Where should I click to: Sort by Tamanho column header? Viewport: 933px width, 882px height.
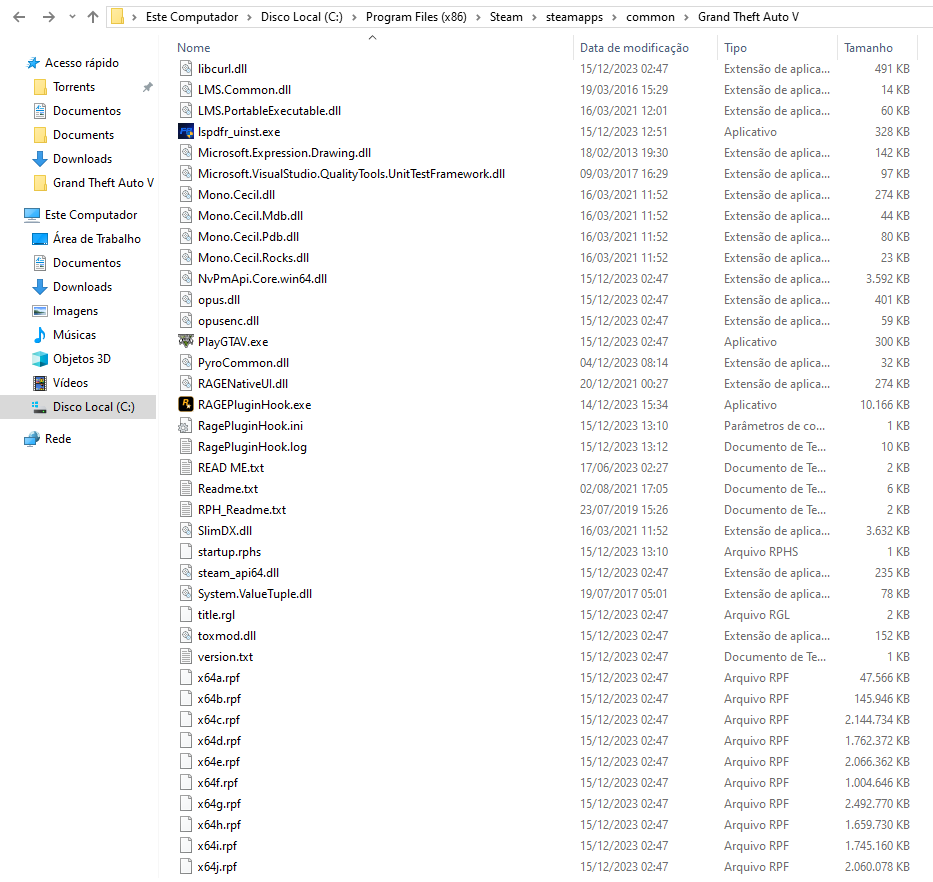868,48
